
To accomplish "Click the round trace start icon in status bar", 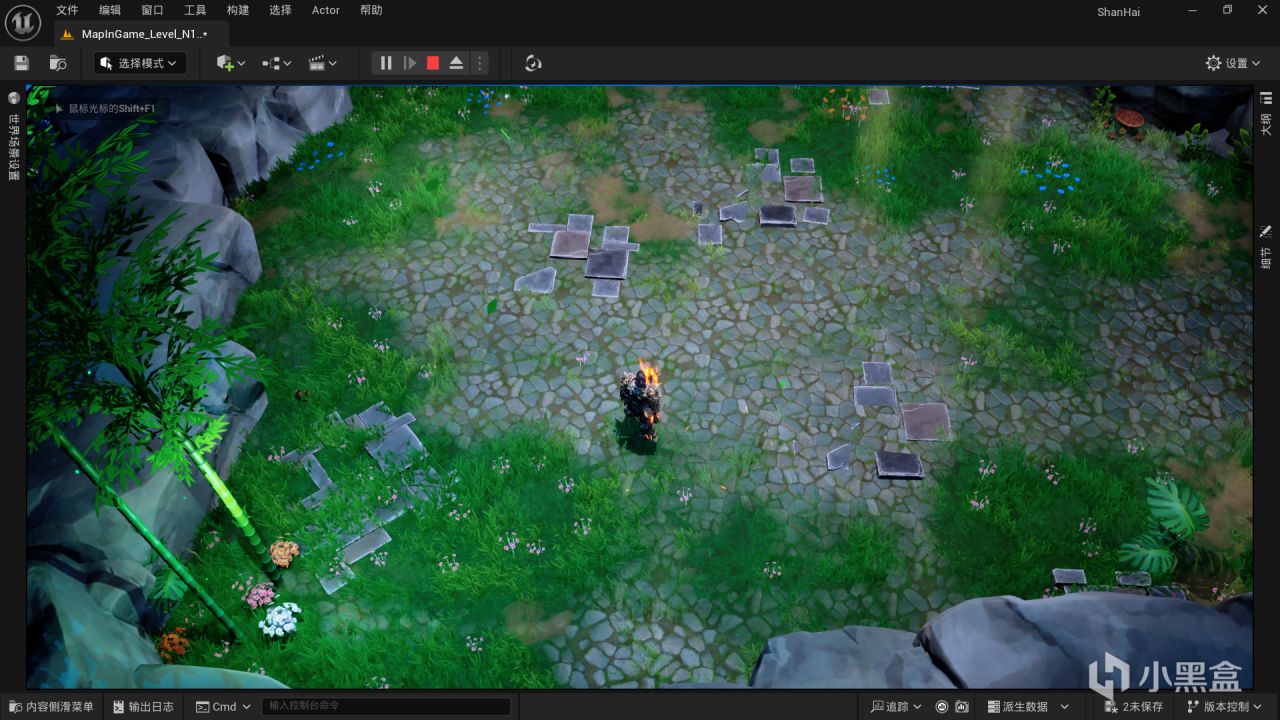I will pos(942,706).
